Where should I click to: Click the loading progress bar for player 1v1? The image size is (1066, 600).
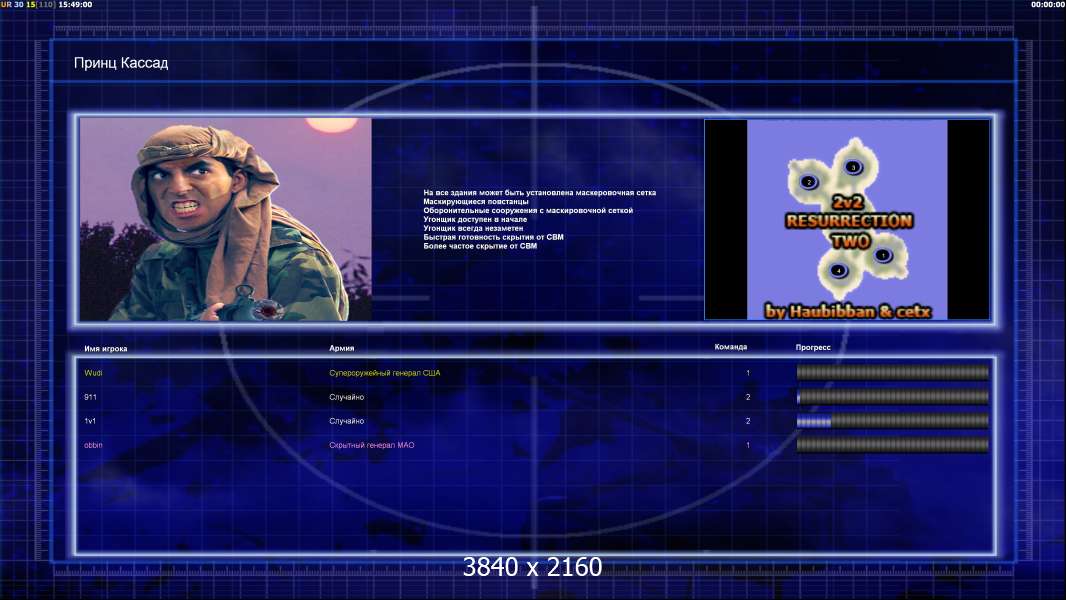(893, 421)
